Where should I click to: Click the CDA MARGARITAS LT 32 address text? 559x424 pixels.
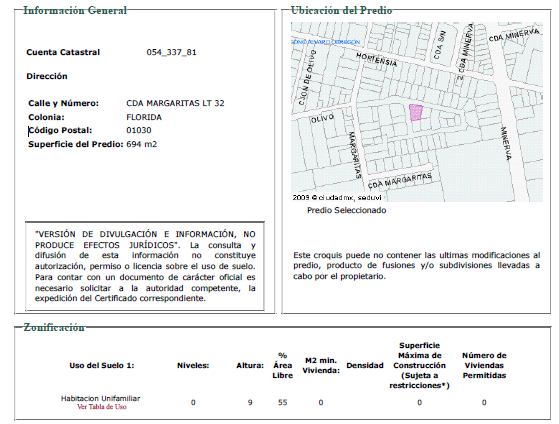175,103
